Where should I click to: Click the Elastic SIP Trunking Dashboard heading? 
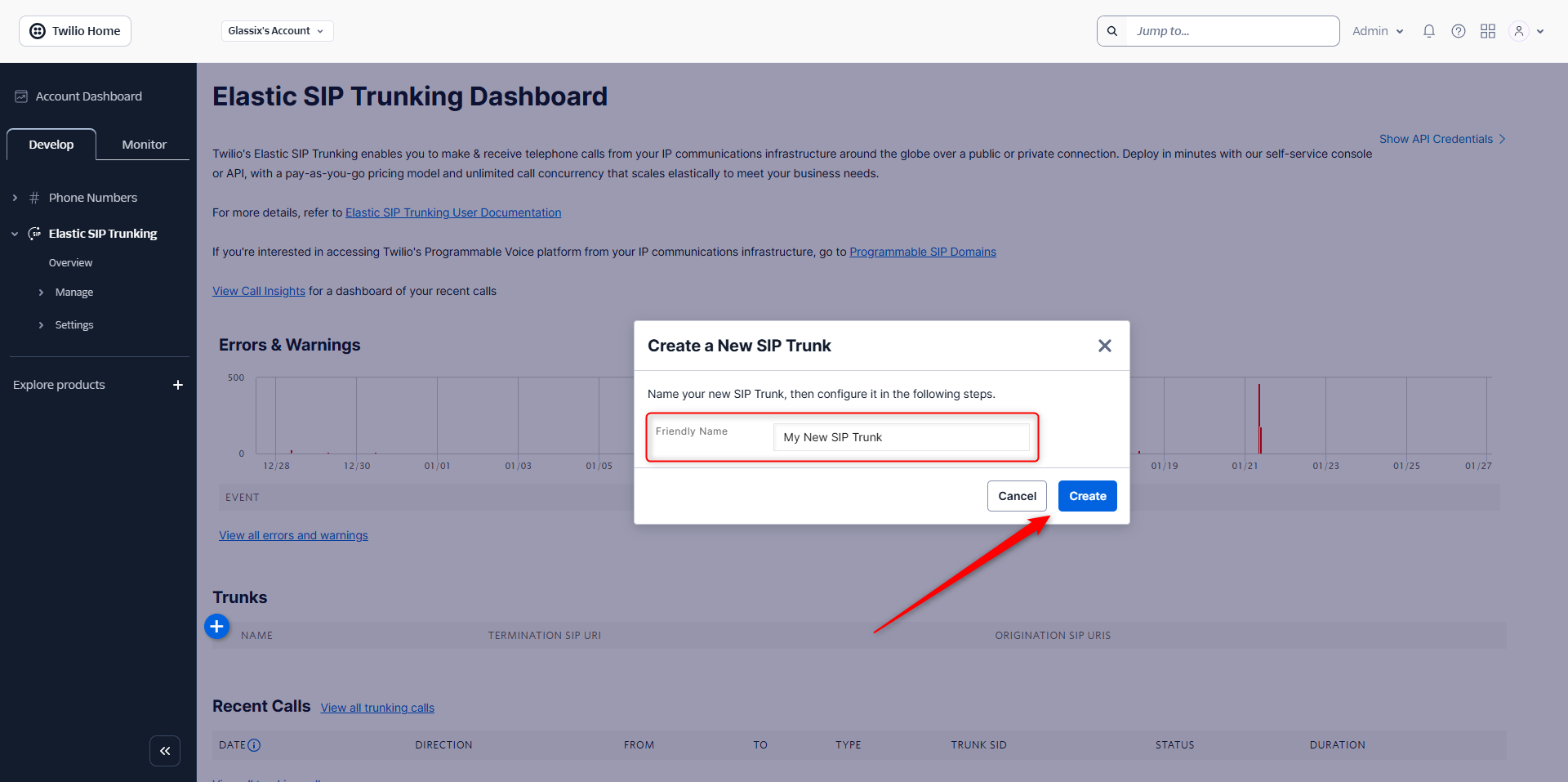click(x=410, y=96)
